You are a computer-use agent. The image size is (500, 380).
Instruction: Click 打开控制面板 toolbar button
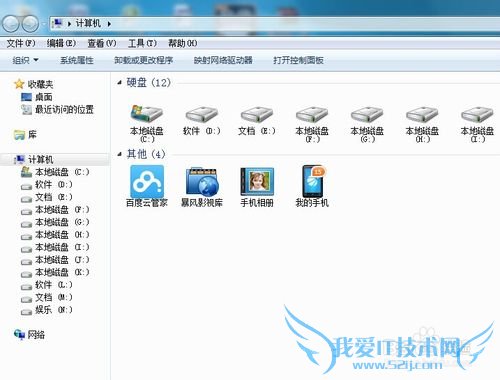coord(299,60)
